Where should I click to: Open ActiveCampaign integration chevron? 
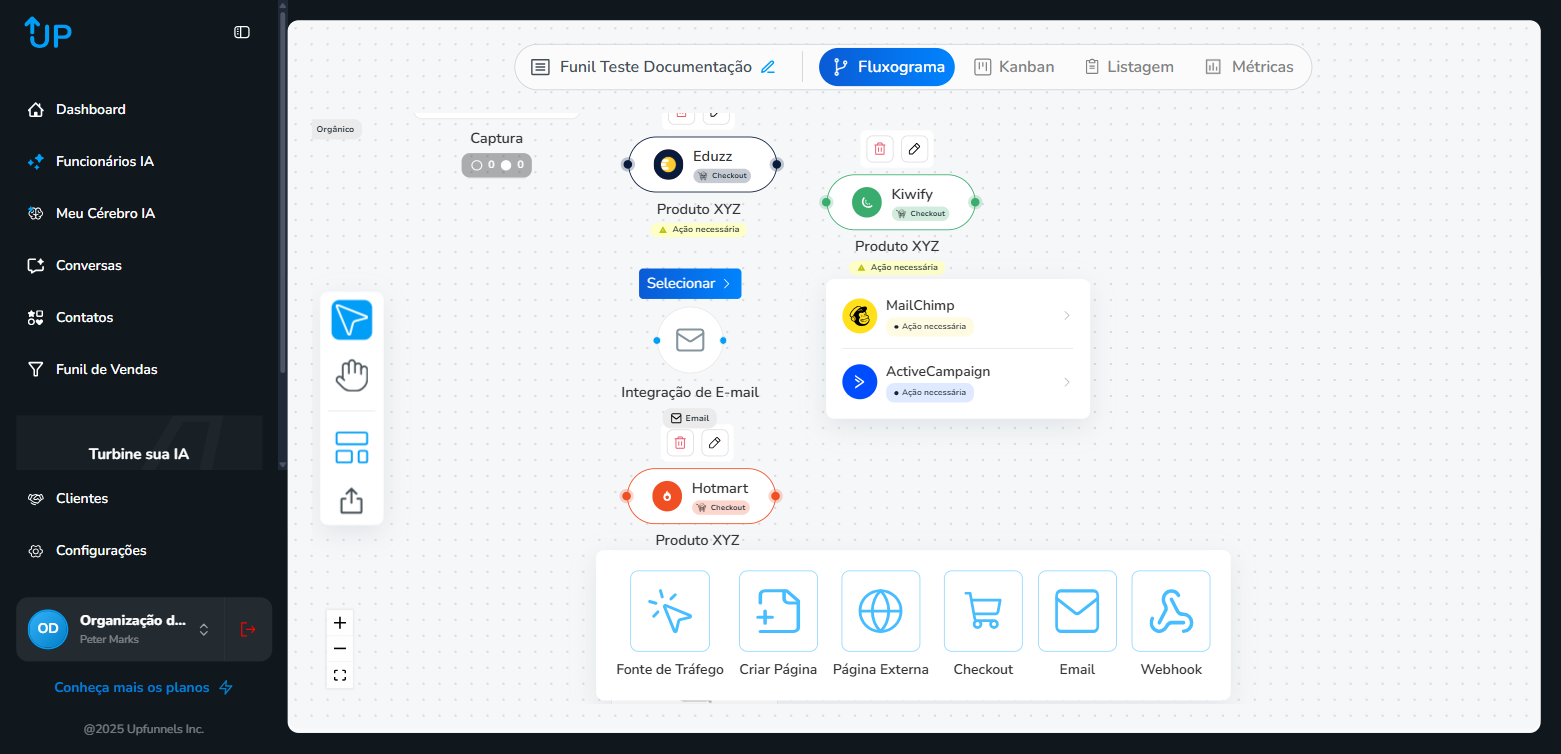(x=1066, y=382)
